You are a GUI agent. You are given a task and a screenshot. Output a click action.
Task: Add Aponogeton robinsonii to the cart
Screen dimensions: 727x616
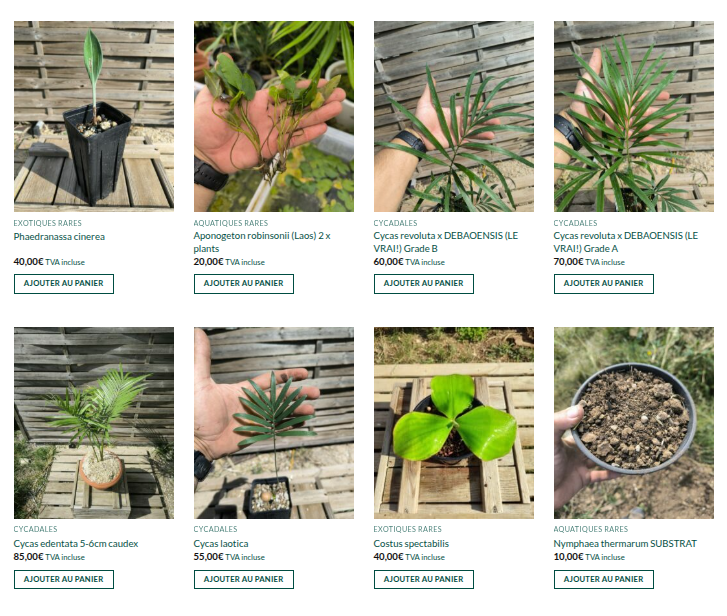243,284
